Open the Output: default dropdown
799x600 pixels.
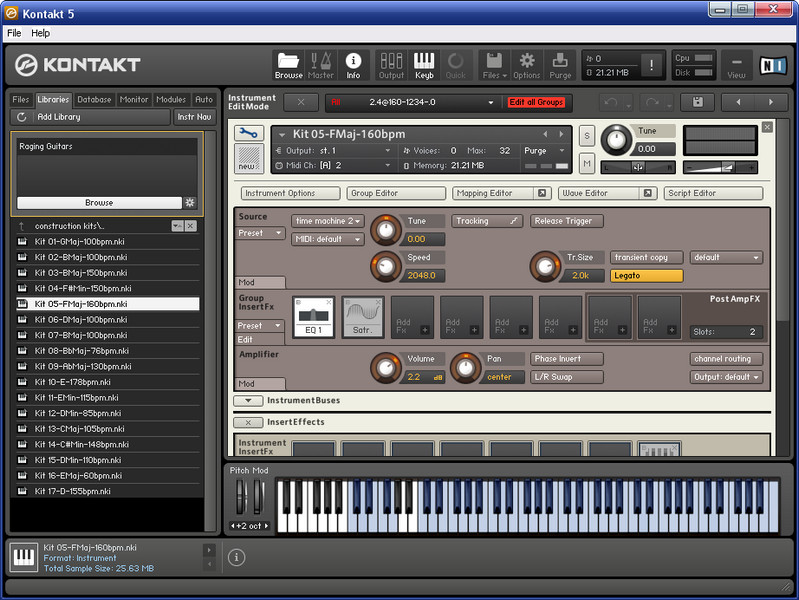(726, 377)
